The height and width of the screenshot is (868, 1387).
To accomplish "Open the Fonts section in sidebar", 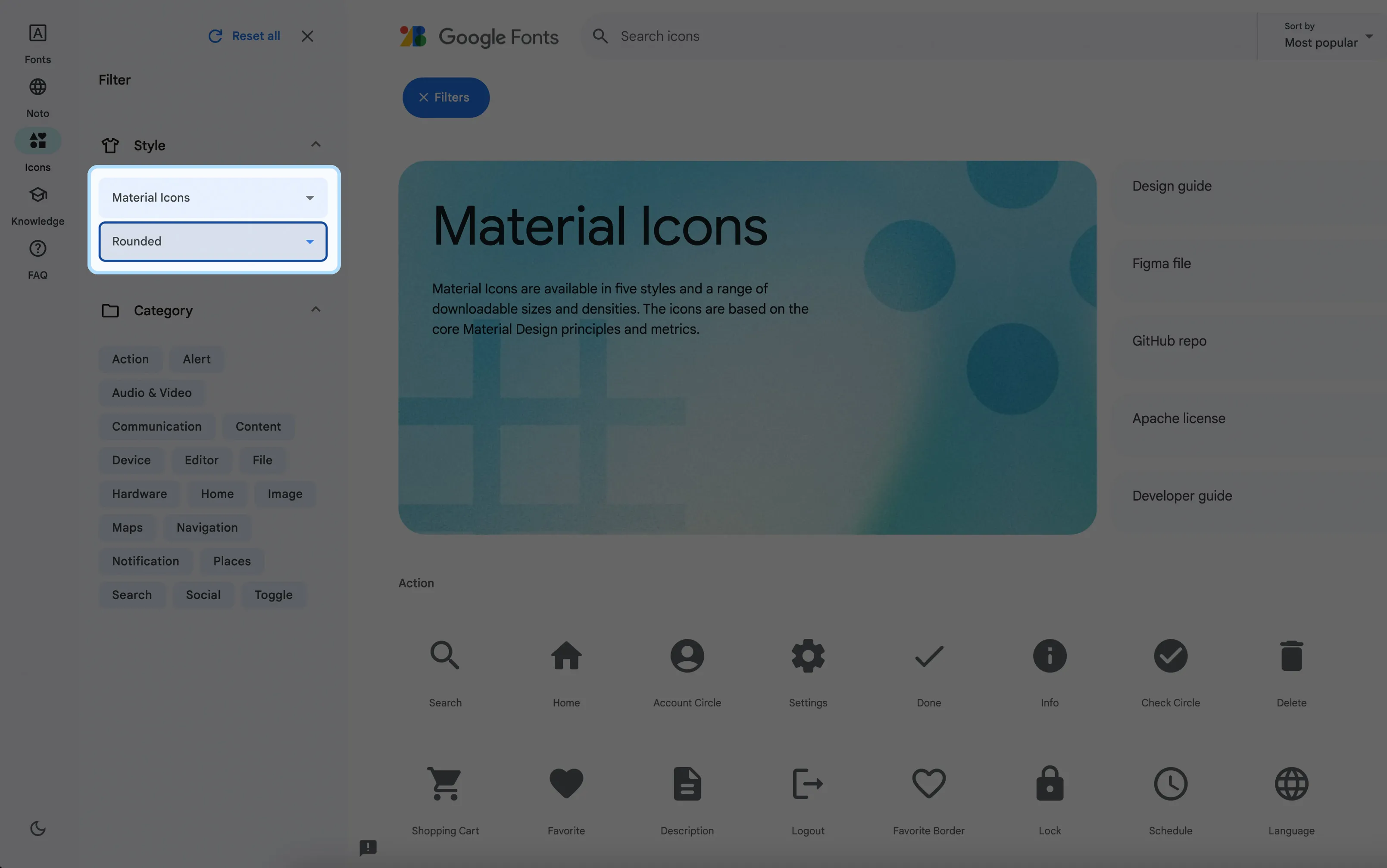I will (37, 44).
